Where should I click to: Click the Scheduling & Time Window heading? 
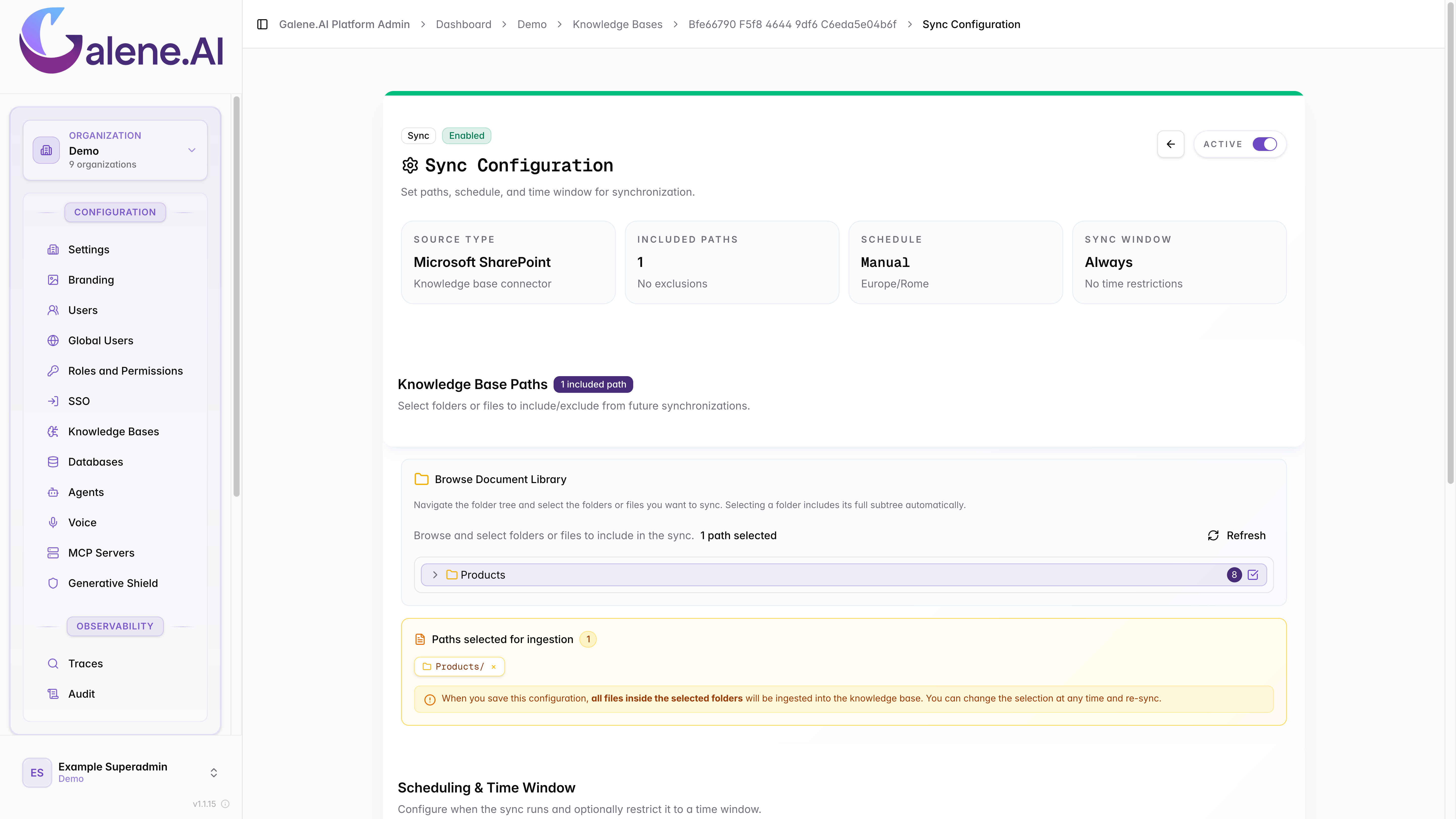pos(486,788)
